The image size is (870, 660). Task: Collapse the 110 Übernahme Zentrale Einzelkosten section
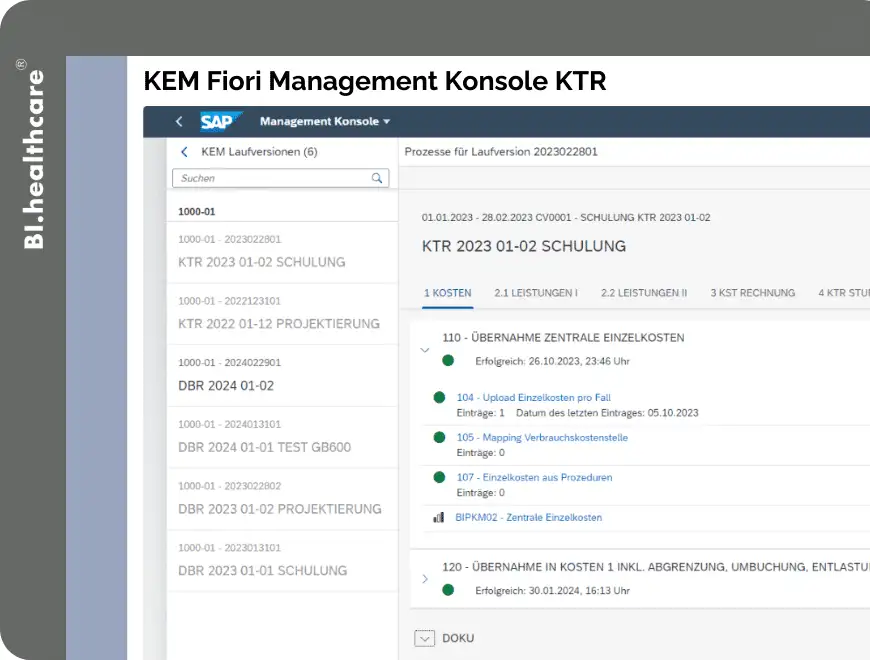[x=425, y=349]
